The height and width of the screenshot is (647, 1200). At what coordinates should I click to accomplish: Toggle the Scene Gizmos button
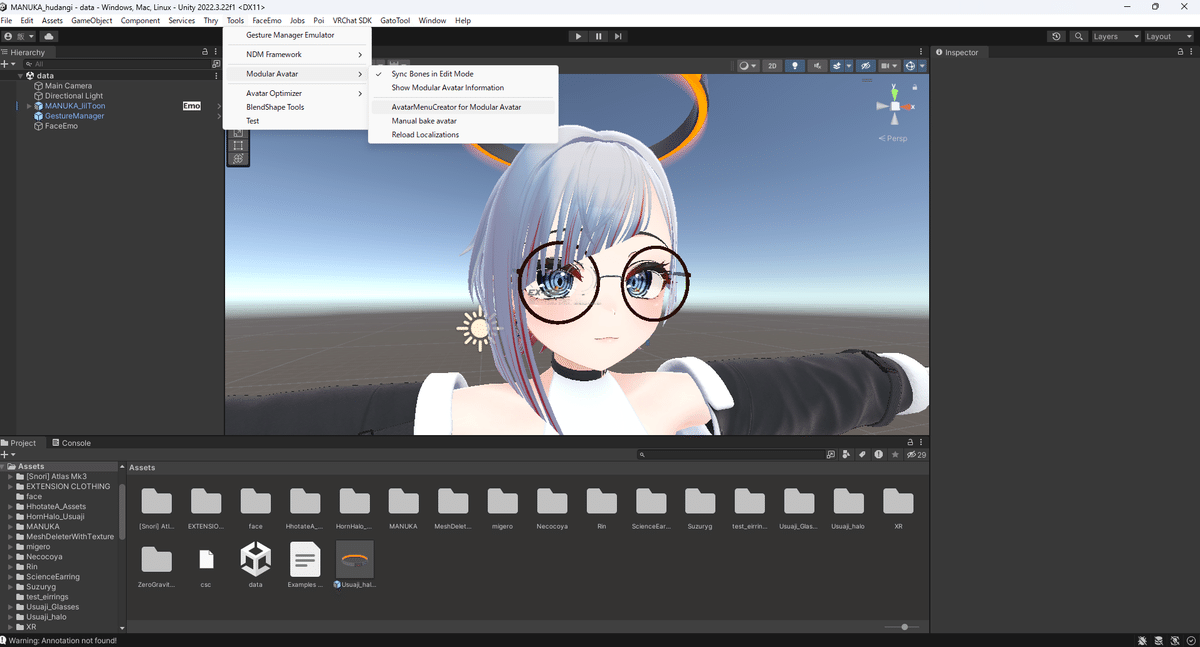pyautogui.click(x=911, y=66)
